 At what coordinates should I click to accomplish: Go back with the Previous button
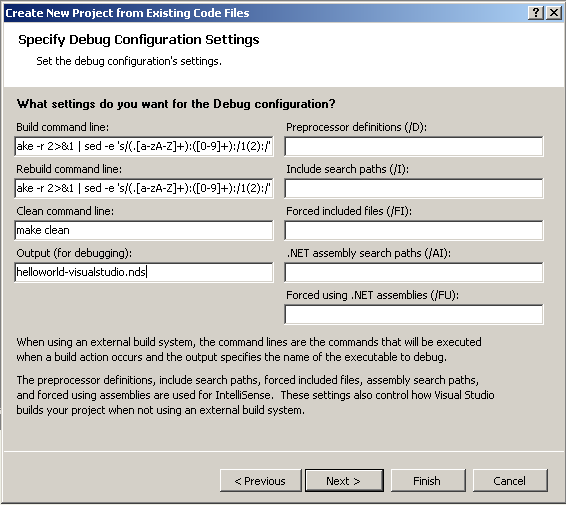(260, 480)
